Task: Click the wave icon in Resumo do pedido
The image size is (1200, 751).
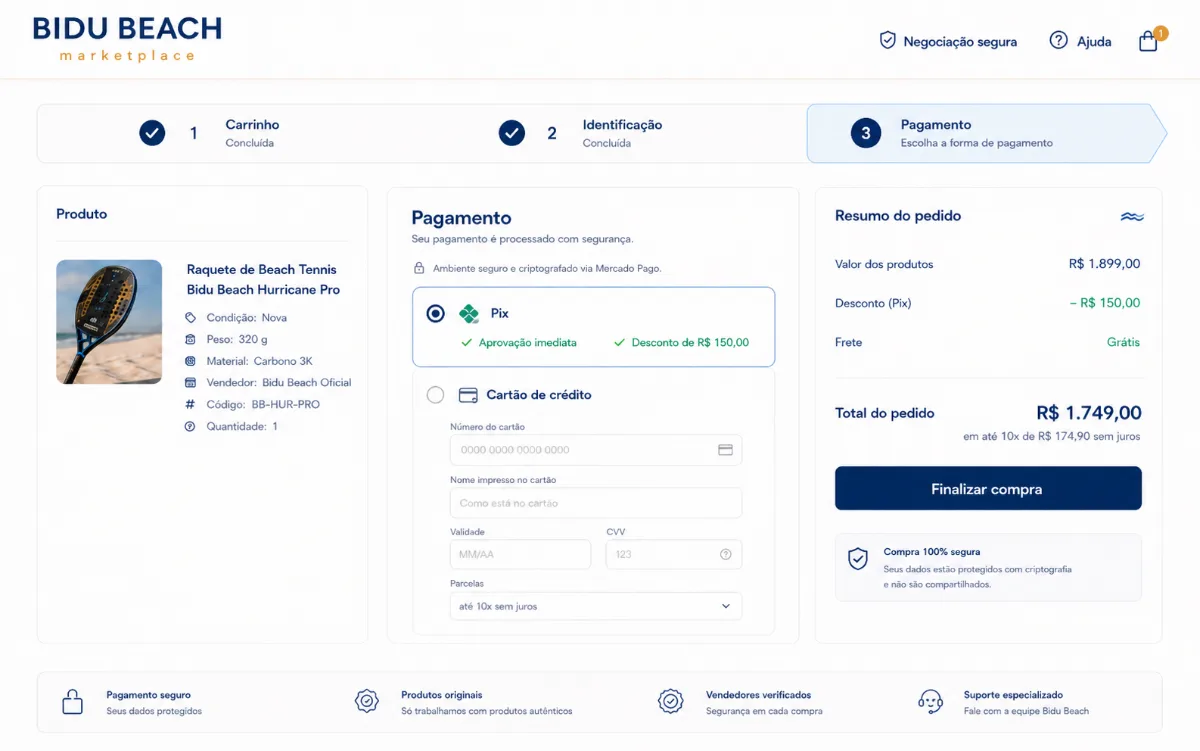Action: 1132,216
